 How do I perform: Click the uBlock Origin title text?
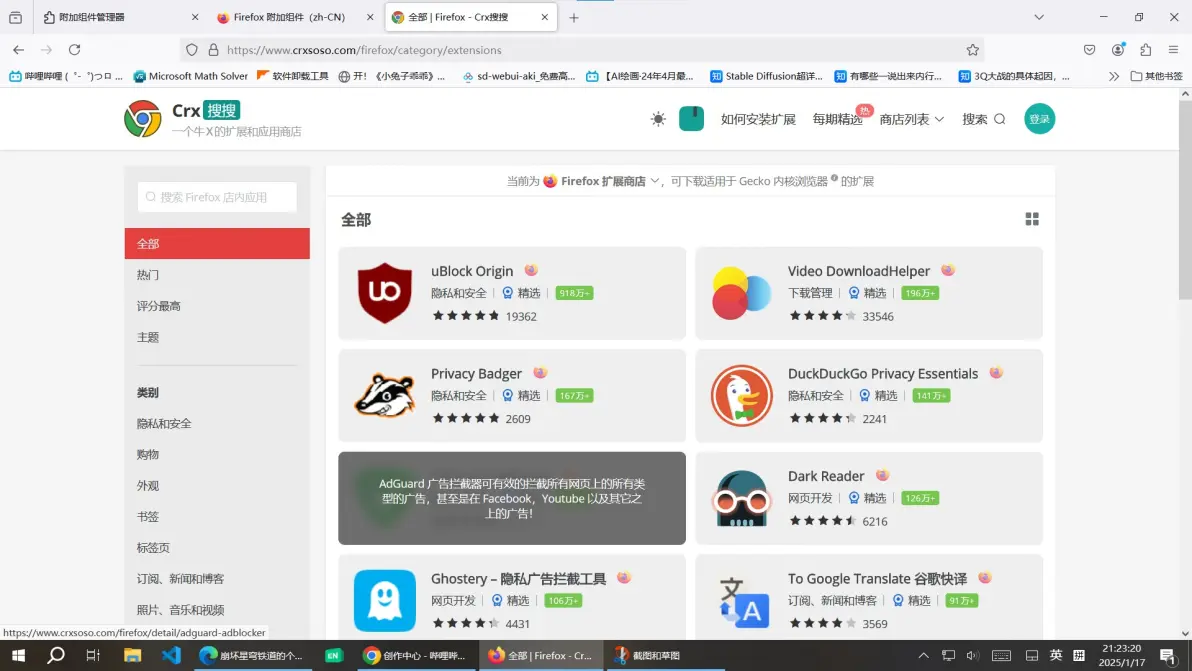coord(472,271)
